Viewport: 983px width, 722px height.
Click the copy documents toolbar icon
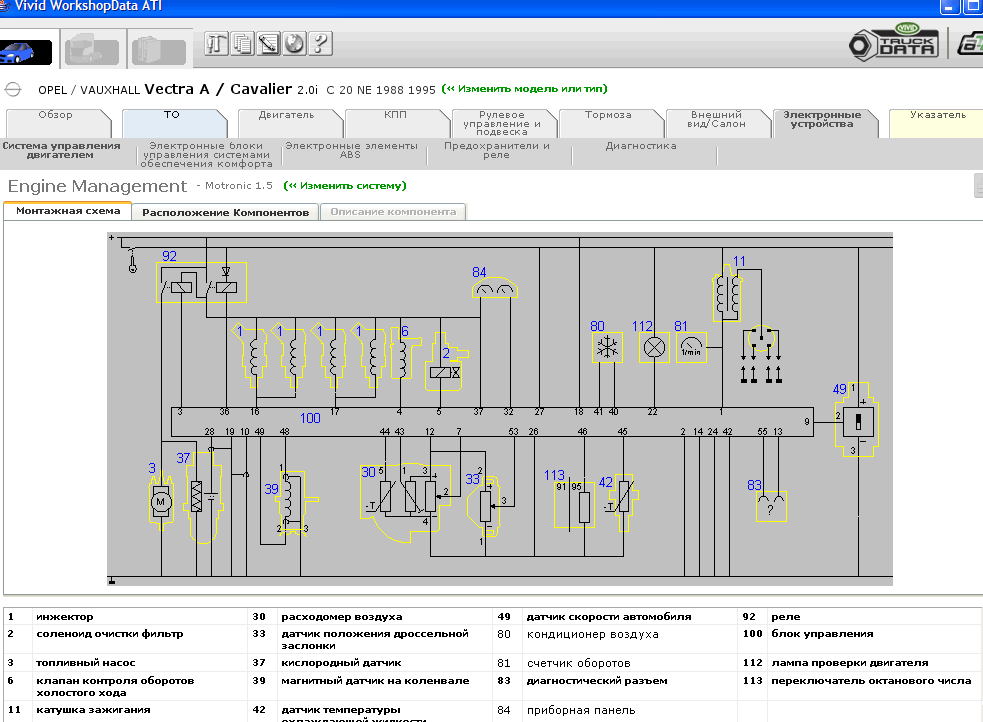coord(242,44)
